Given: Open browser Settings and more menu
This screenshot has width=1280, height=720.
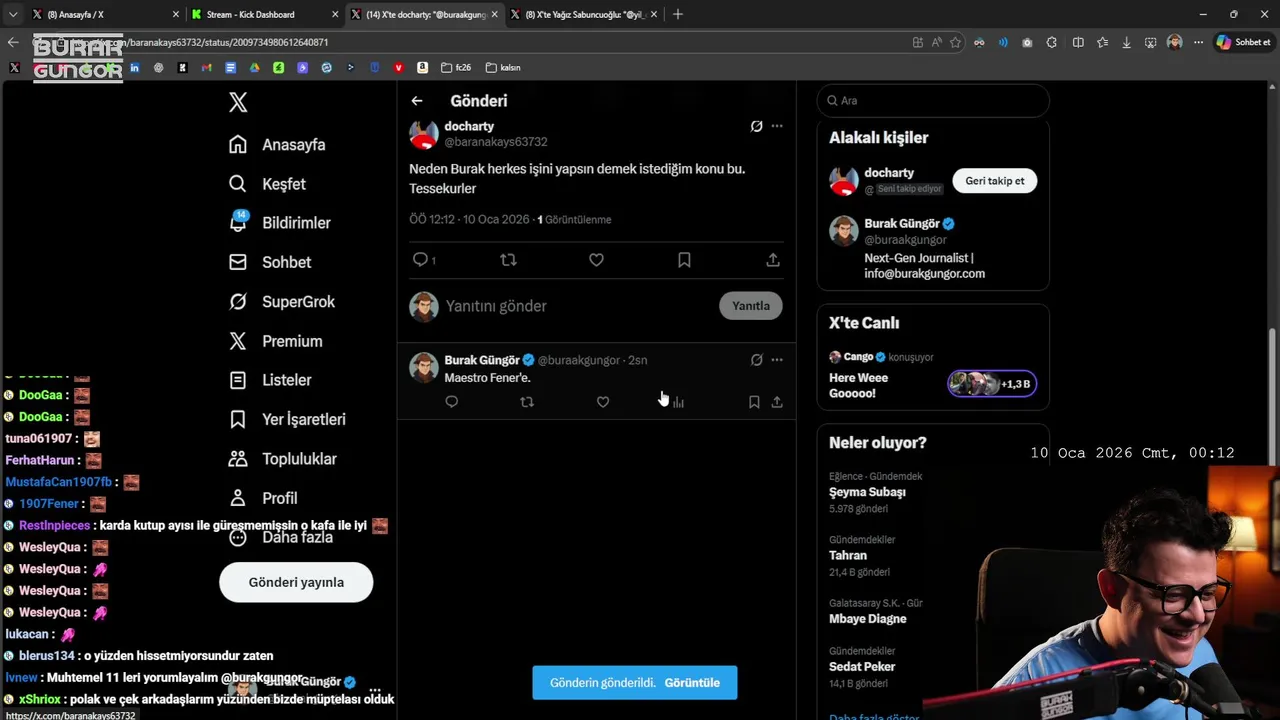Looking at the screenshot, I should click(1198, 42).
